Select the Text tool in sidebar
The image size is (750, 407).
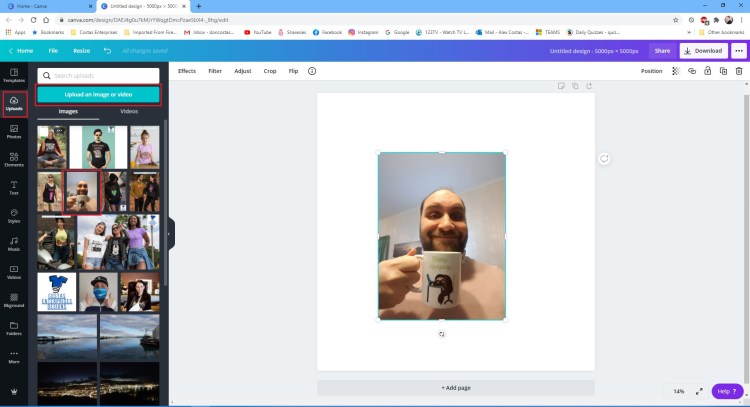pyautogui.click(x=14, y=186)
